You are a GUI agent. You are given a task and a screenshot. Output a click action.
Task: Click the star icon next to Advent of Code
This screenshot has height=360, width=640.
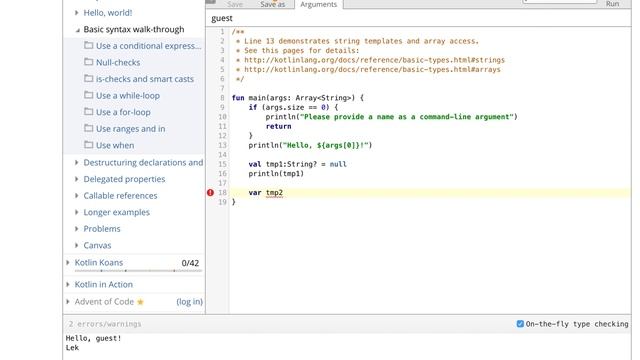(x=140, y=302)
